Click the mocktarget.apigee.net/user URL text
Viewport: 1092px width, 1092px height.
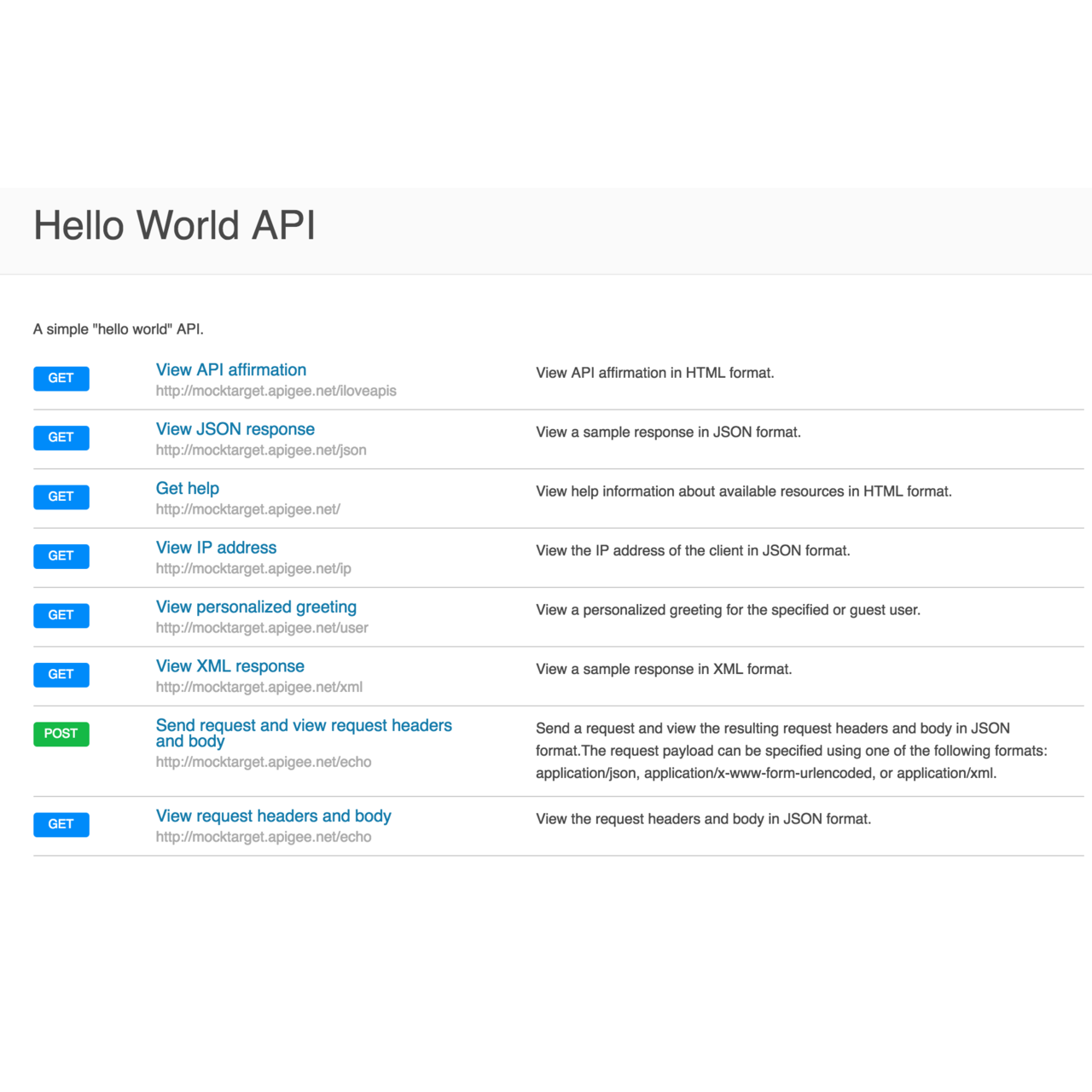[x=262, y=628]
